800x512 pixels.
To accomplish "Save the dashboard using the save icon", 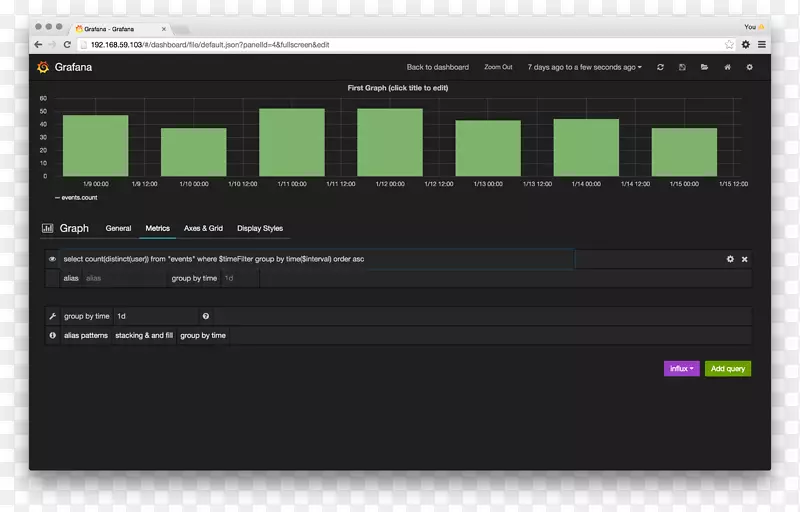I will pos(682,67).
